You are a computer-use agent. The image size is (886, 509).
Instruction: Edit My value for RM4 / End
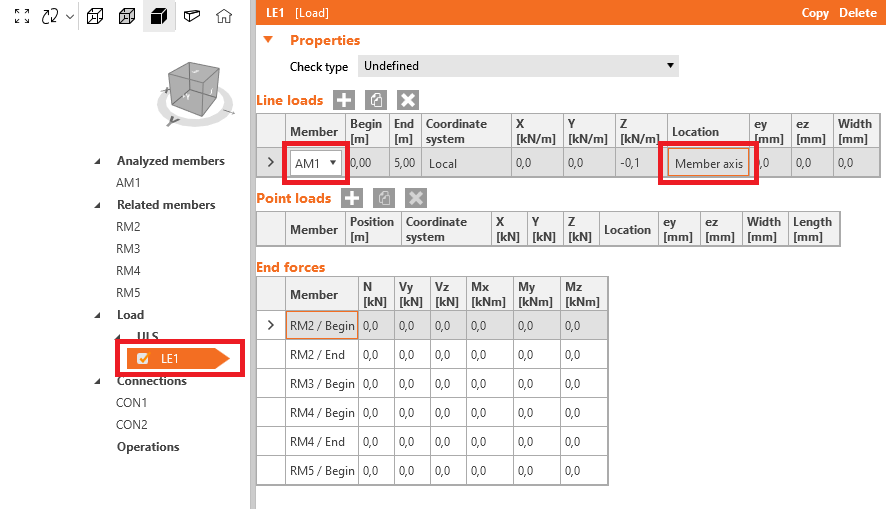536,442
